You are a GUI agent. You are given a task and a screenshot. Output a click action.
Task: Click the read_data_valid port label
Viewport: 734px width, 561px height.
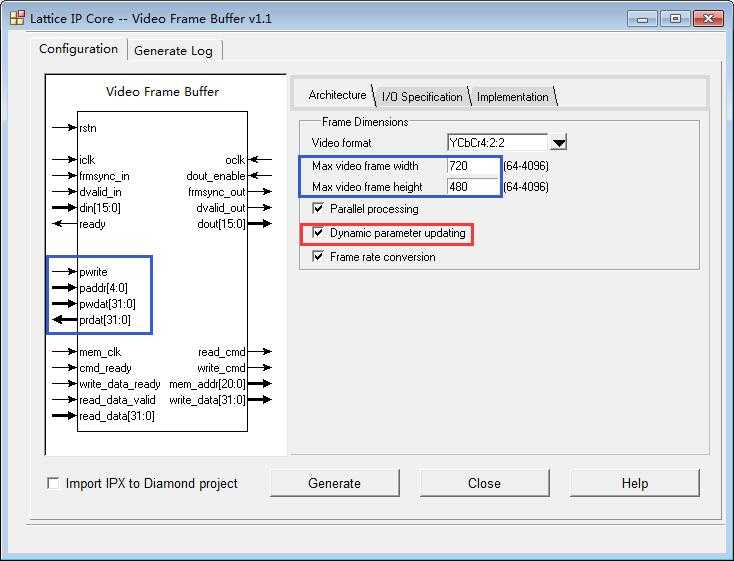point(117,400)
